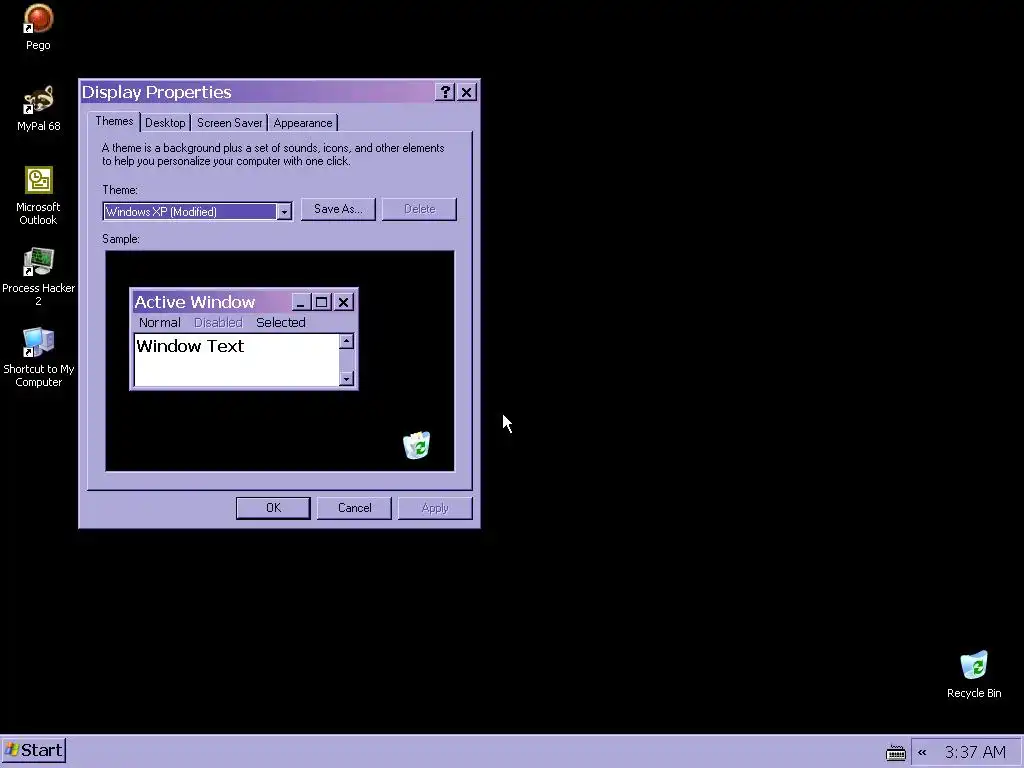Click Normal in sample window menu

159,323
